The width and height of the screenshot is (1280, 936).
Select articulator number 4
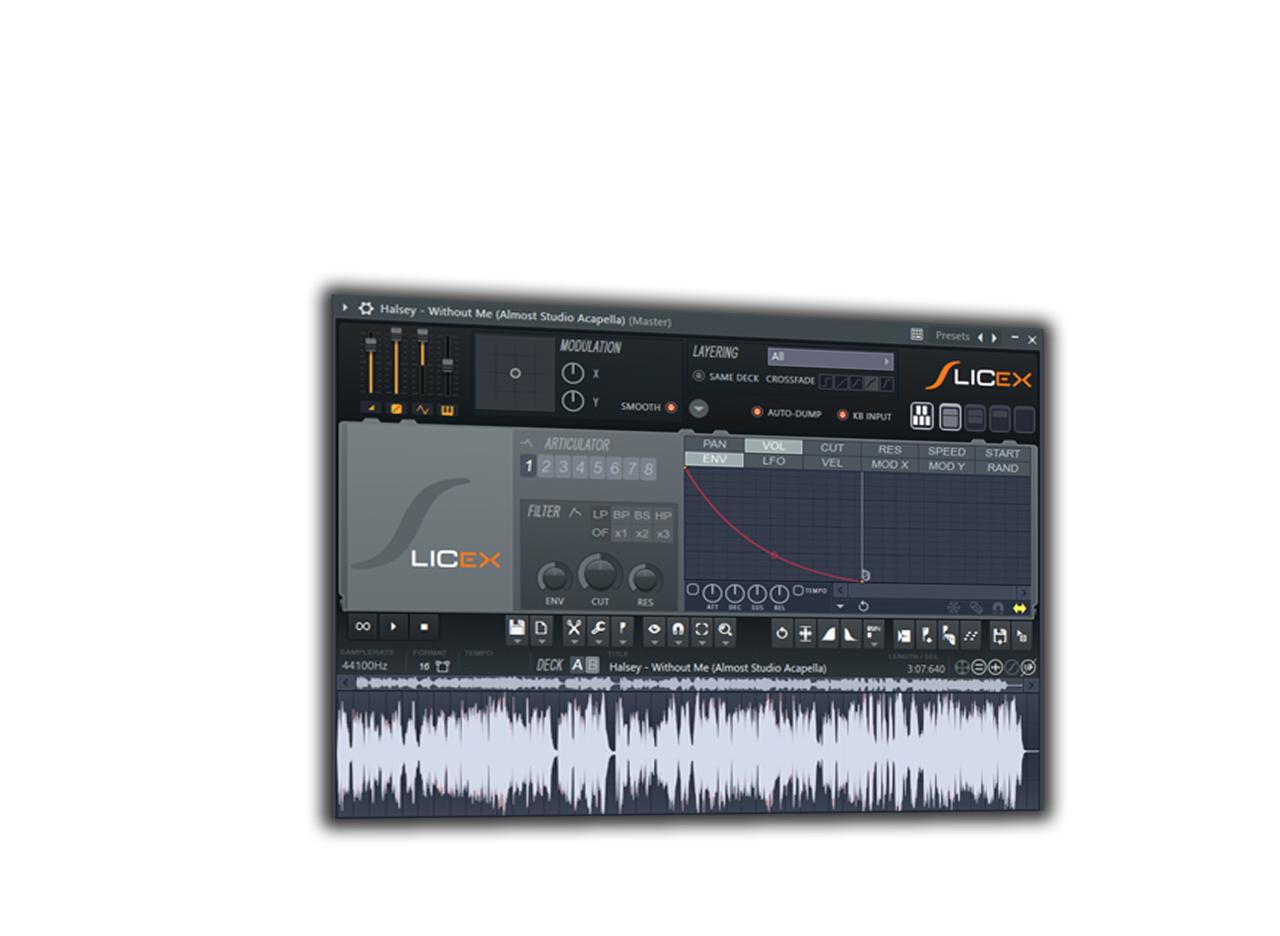tap(580, 467)
